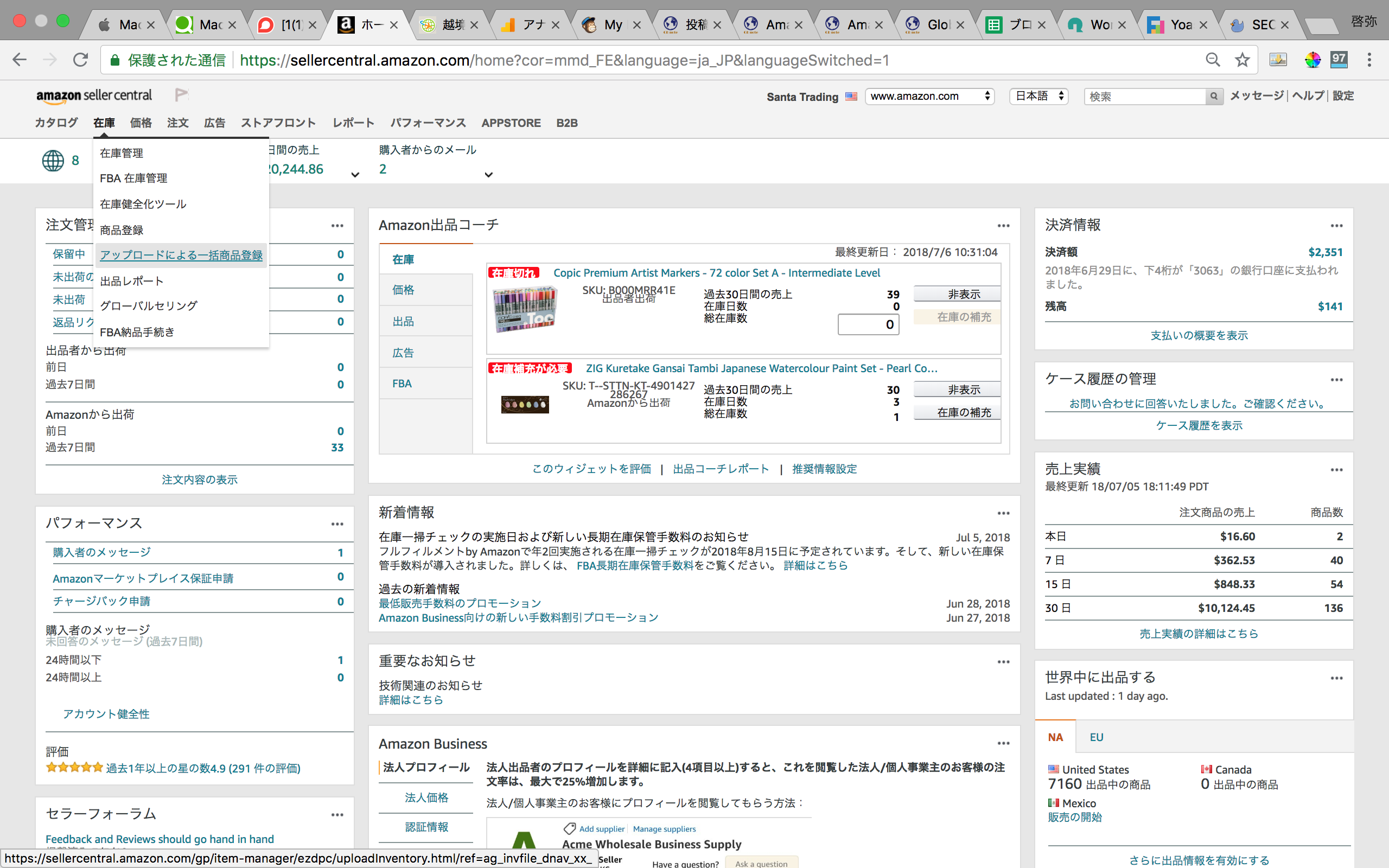Click the Copic markers quantity input field
Image resolution: width=1389 pixels, height=868 pixels.
point(869,324)
